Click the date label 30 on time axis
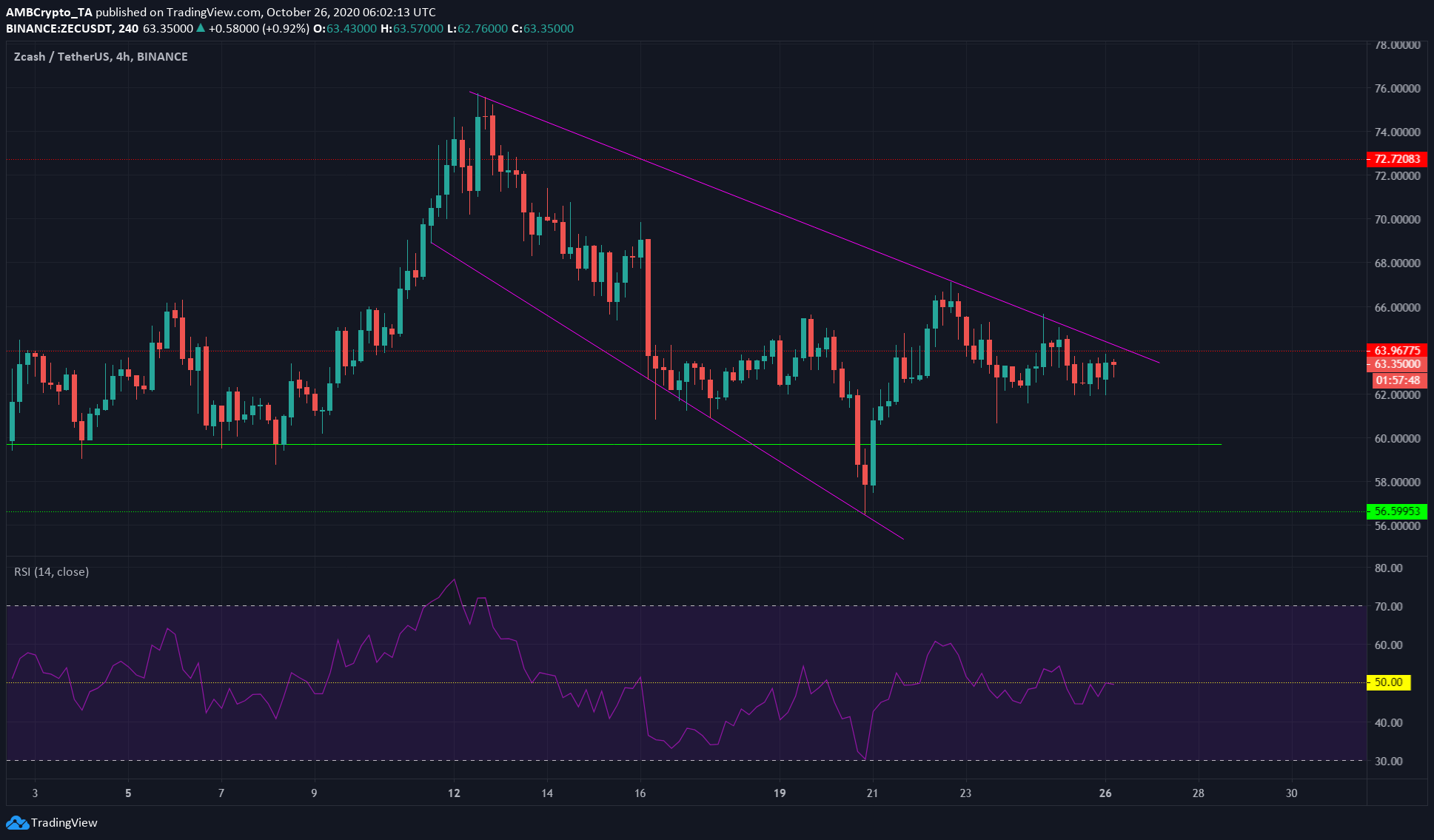Image resolution: width=1434 pixels, height=840 pixels. pos(1292,793)
